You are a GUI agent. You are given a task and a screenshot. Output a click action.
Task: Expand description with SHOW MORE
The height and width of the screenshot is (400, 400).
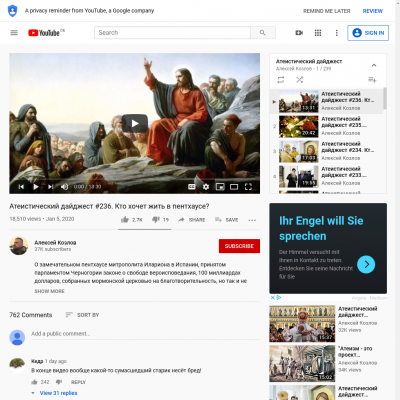49,291
